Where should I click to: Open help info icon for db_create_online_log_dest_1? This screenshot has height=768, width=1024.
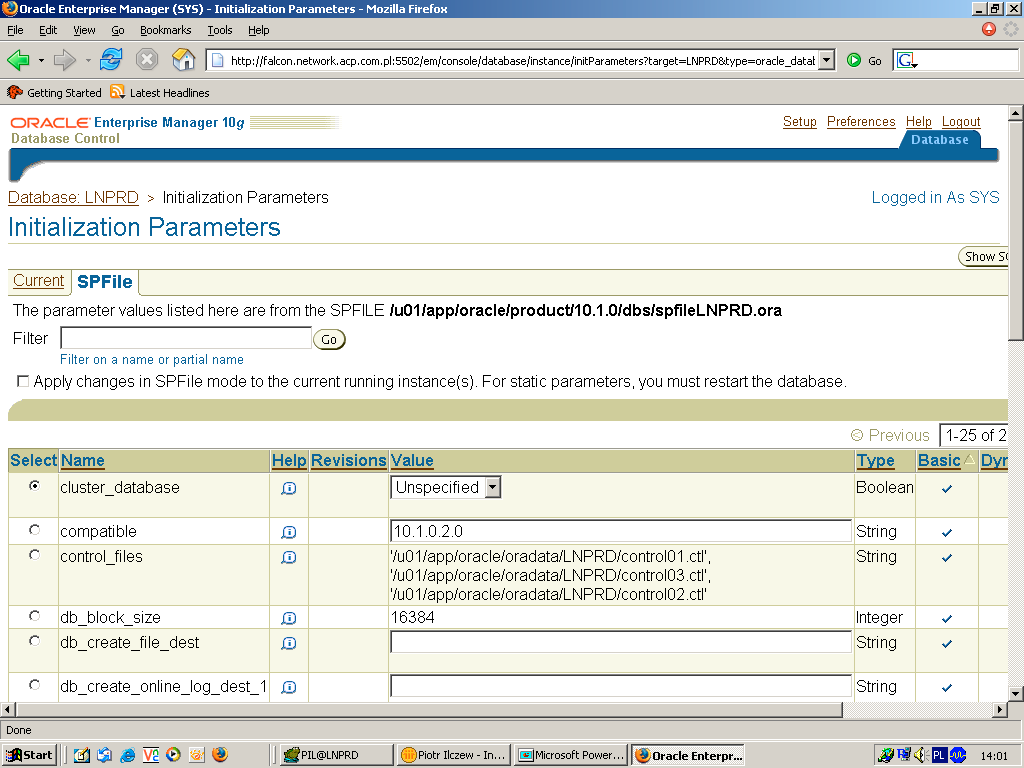click(x=289, y=687)
